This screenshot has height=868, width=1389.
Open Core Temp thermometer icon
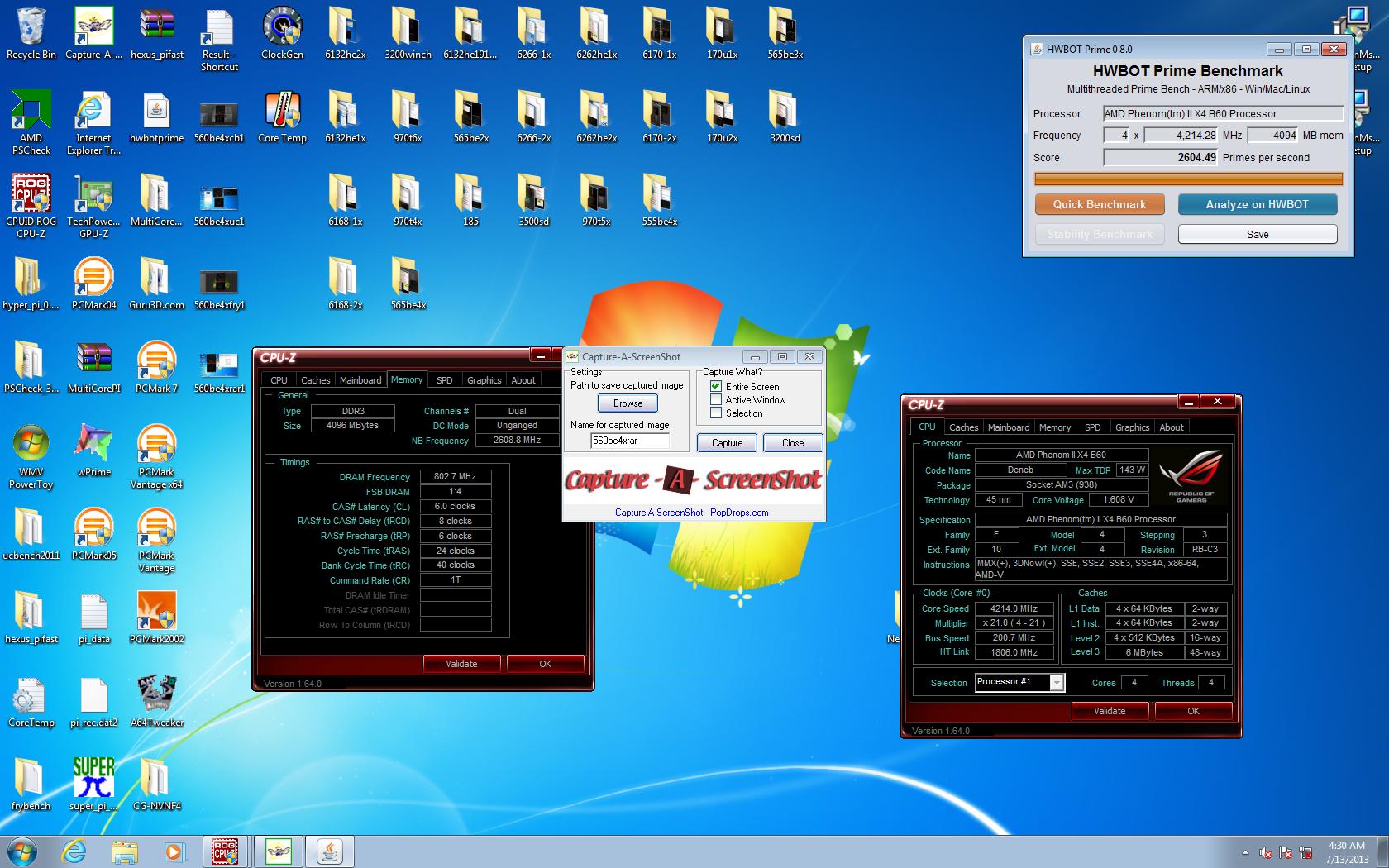click(282, 117)
